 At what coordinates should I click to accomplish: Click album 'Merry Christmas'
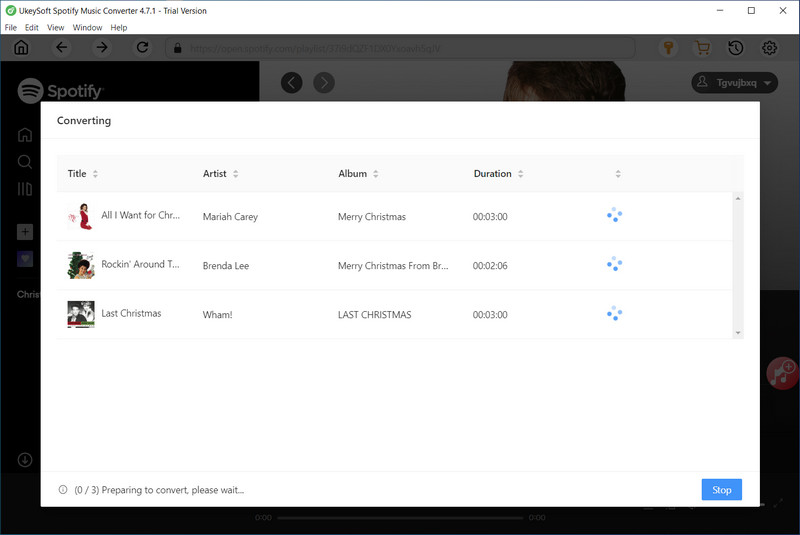pyautogui.click(x=371, y=217)
